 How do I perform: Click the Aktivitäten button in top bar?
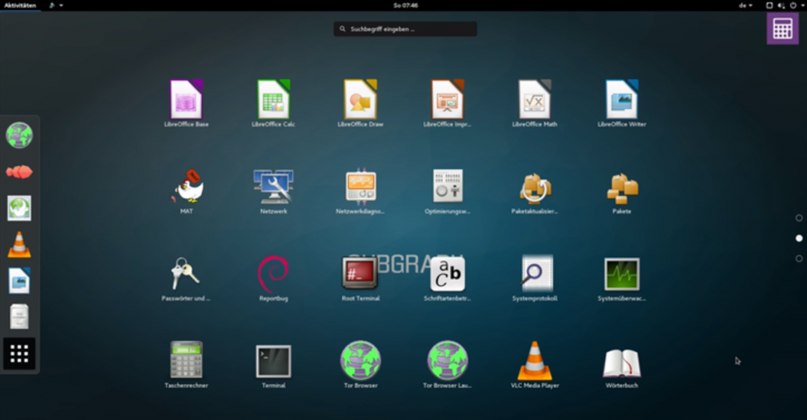(x=20, y=5)
